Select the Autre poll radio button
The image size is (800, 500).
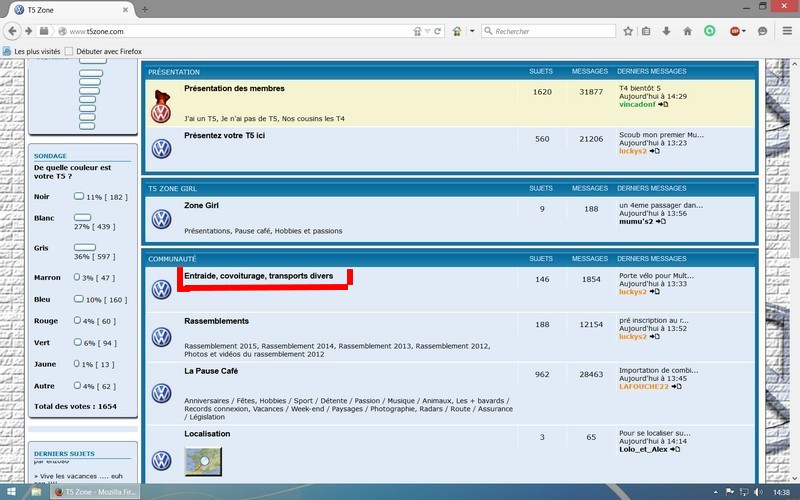77,385
